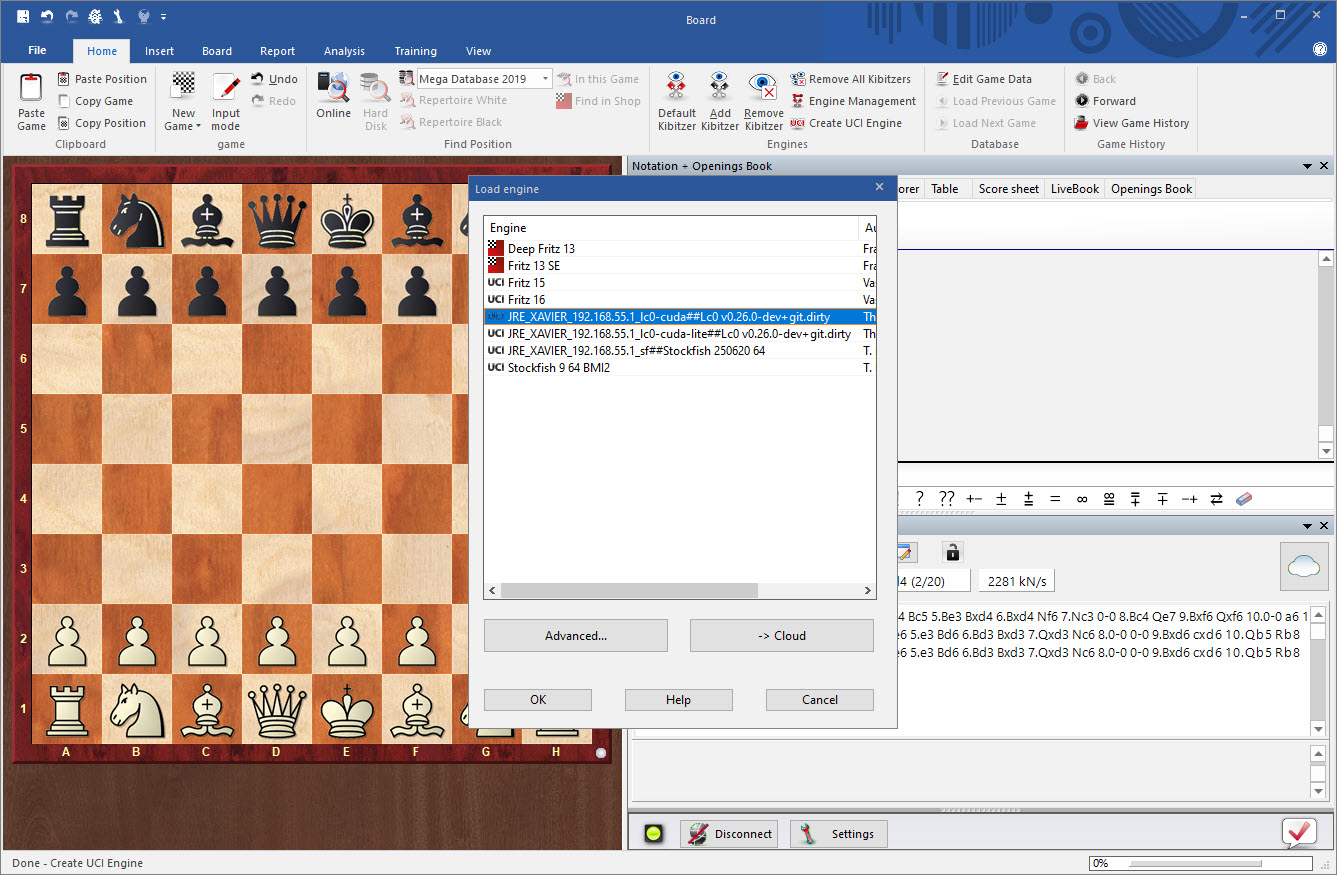Click the eraser annotation symbol
The width and height of the screenshot is (1337, 875).
pos(1244,499)
